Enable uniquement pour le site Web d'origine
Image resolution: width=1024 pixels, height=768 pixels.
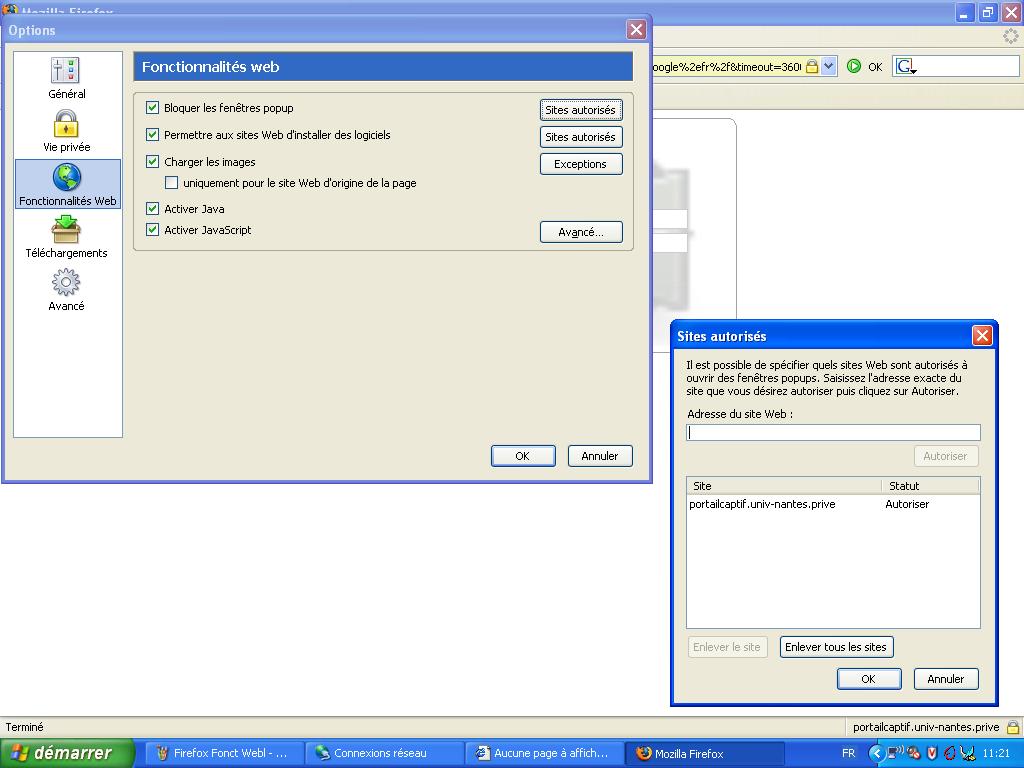point(172,183)
